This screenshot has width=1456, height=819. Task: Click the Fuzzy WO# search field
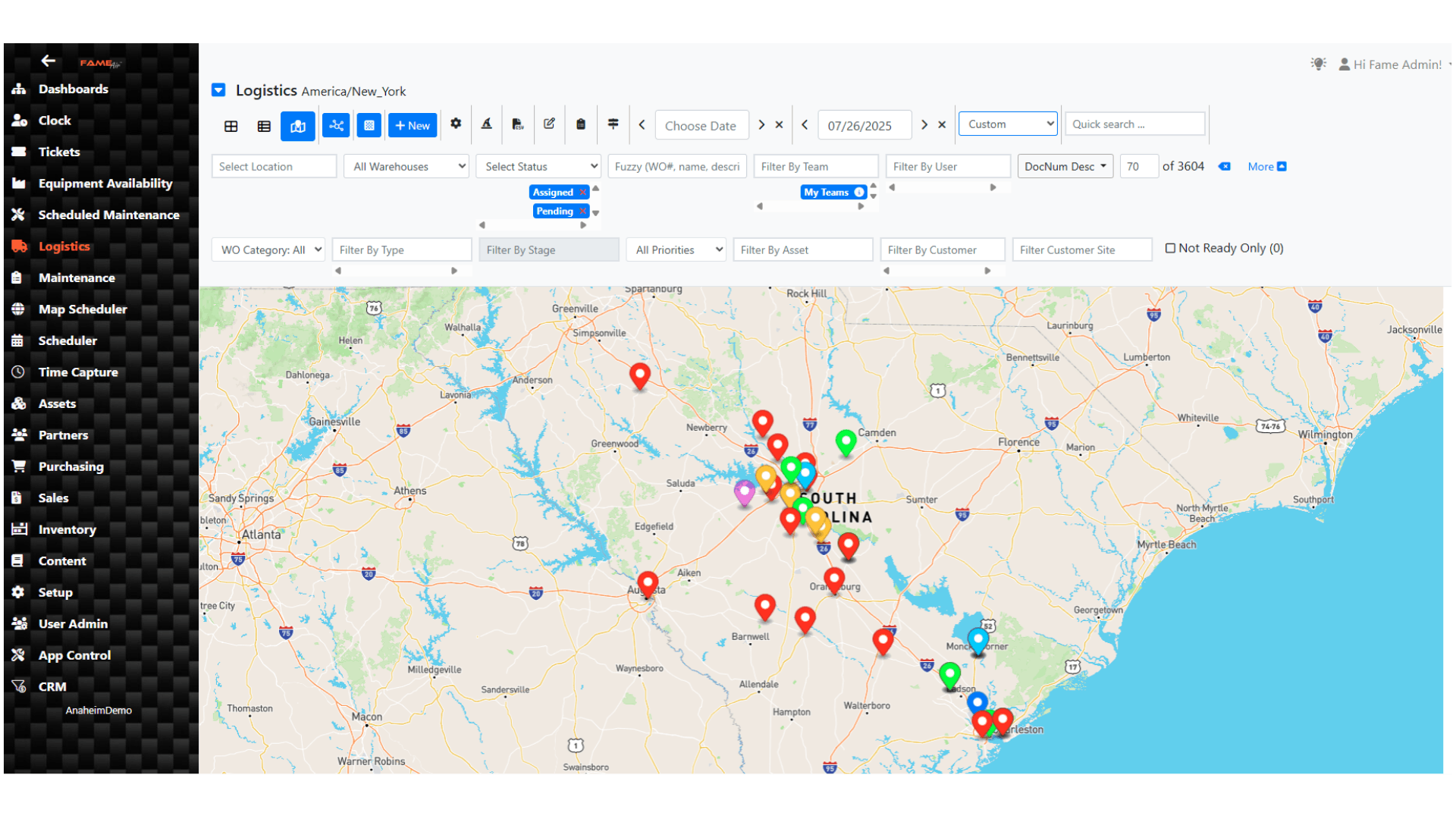click(x=677, y=166)
